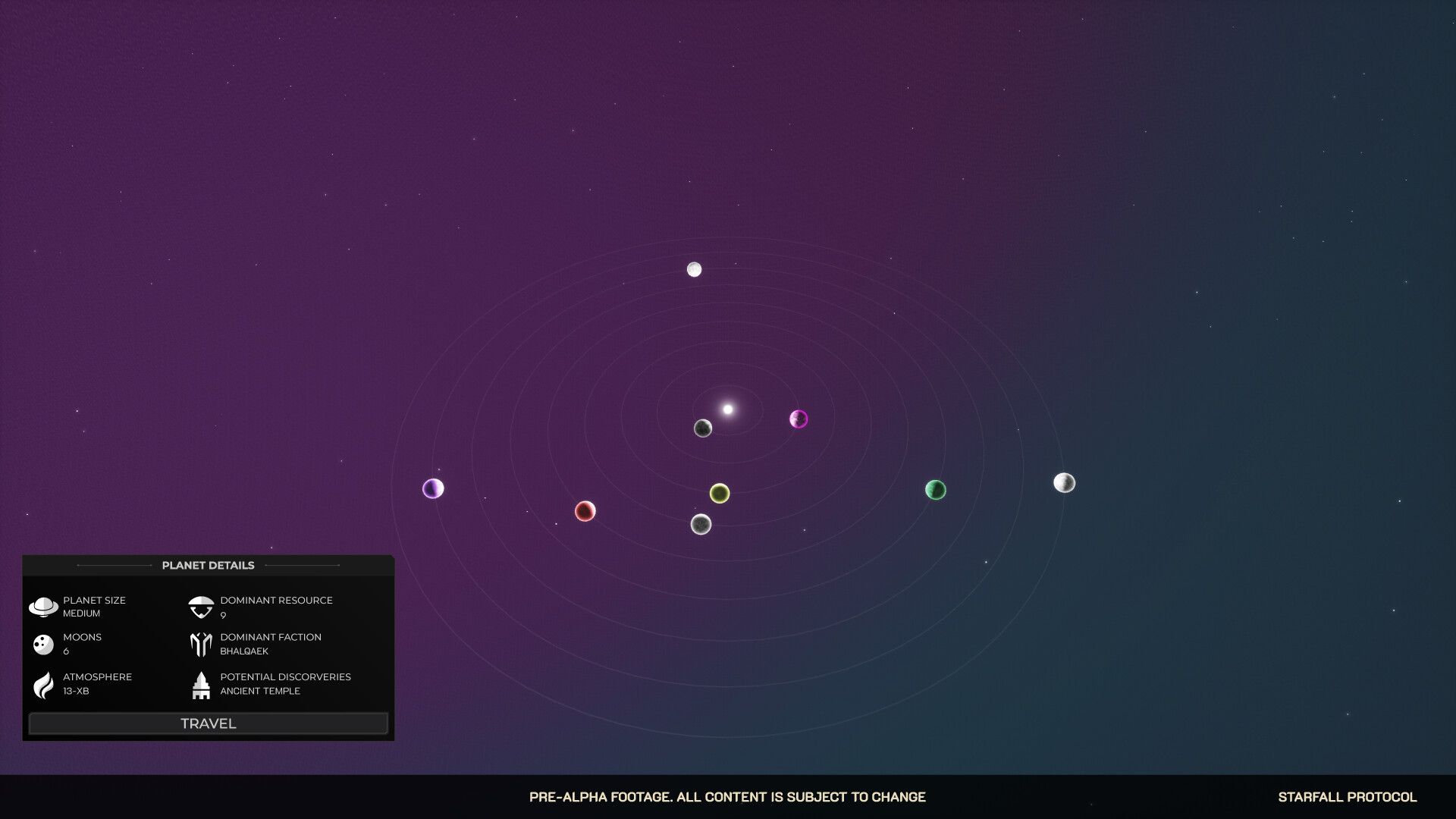Click the Moons icon in Planet Details
The width and height of the screenshot is (1456, 819).
point(44,644)
